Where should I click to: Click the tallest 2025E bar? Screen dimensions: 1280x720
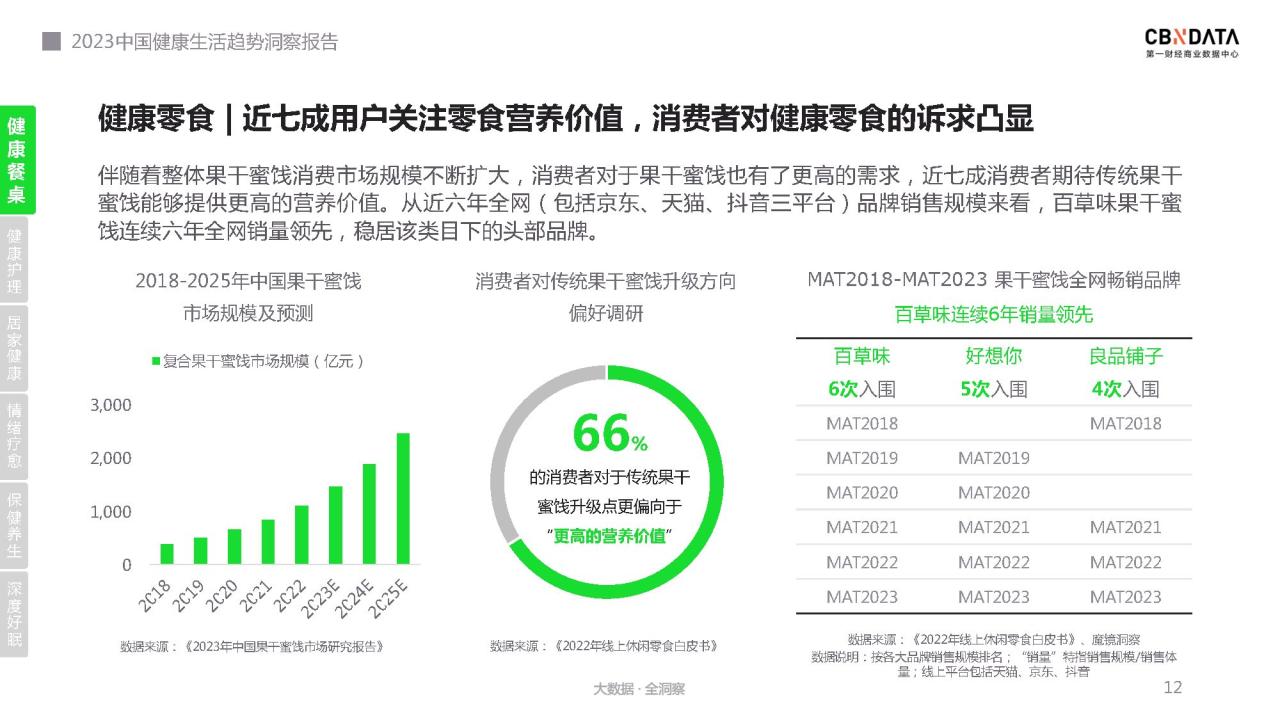(x=403, y=499)
